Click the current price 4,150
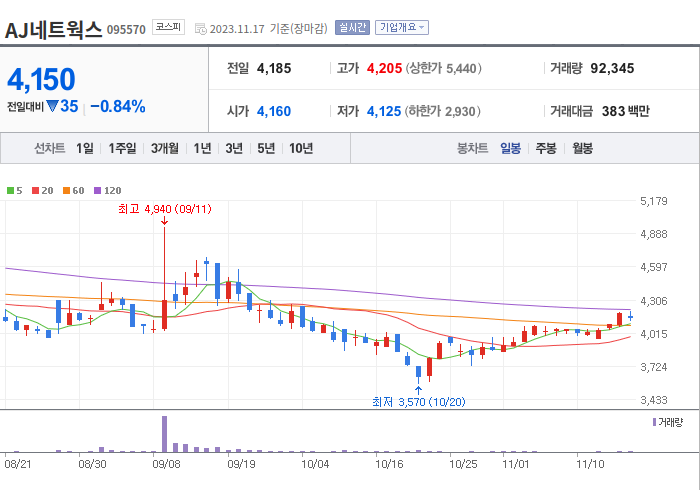The image size is (700, 490). pos(41,79)
